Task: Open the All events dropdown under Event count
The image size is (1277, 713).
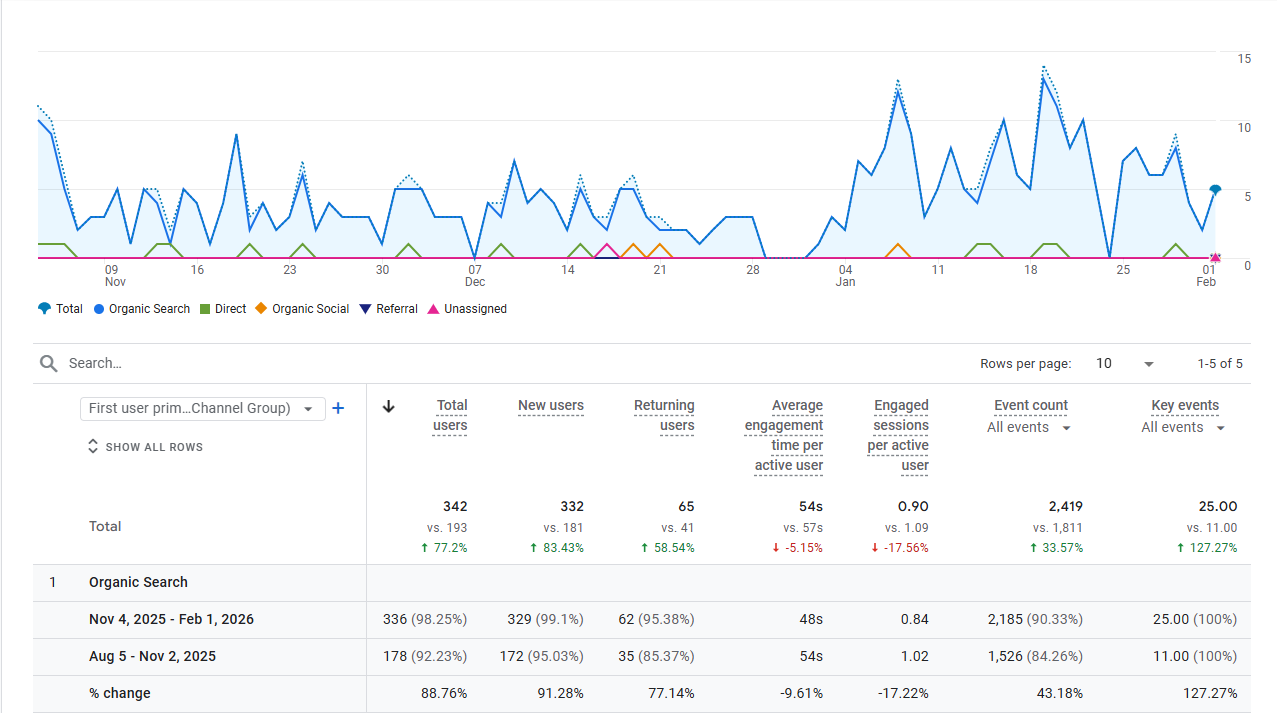Action: pos(1030,427)
